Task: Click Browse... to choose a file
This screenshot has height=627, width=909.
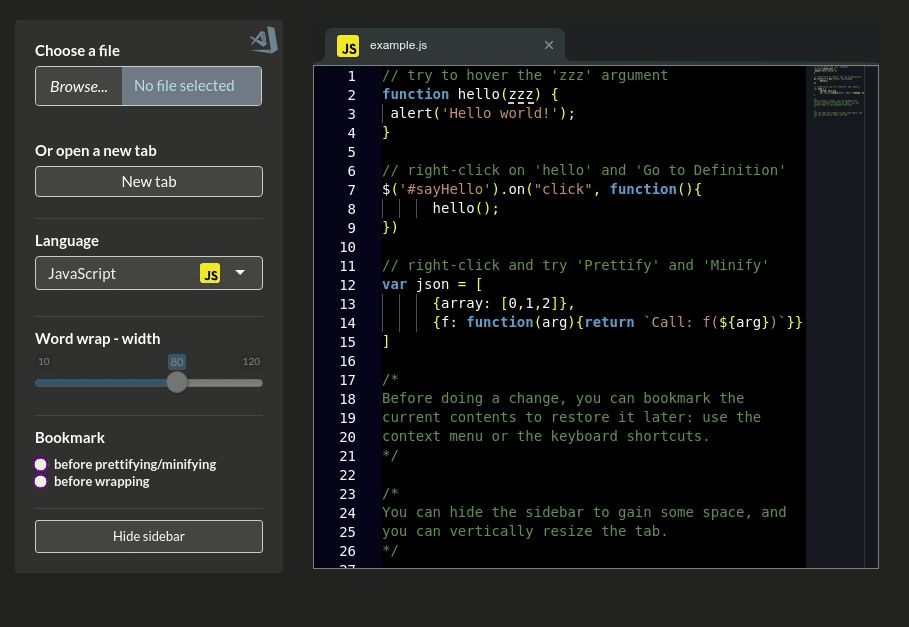Action: [x=78, y=85]
